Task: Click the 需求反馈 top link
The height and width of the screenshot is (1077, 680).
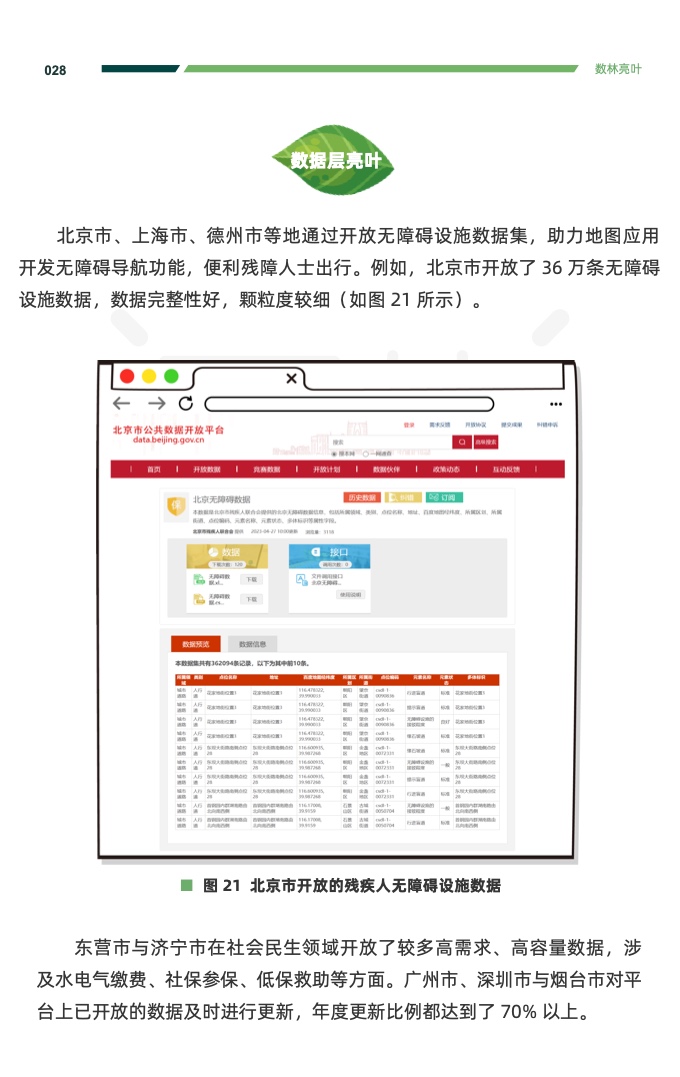Action: pos(440,425)
